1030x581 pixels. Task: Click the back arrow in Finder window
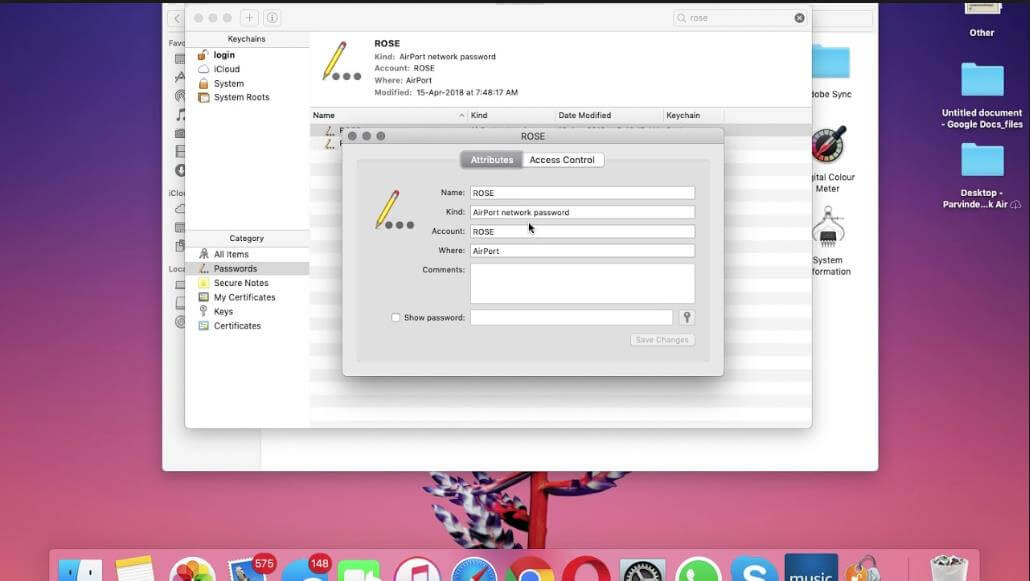[176, 18]
